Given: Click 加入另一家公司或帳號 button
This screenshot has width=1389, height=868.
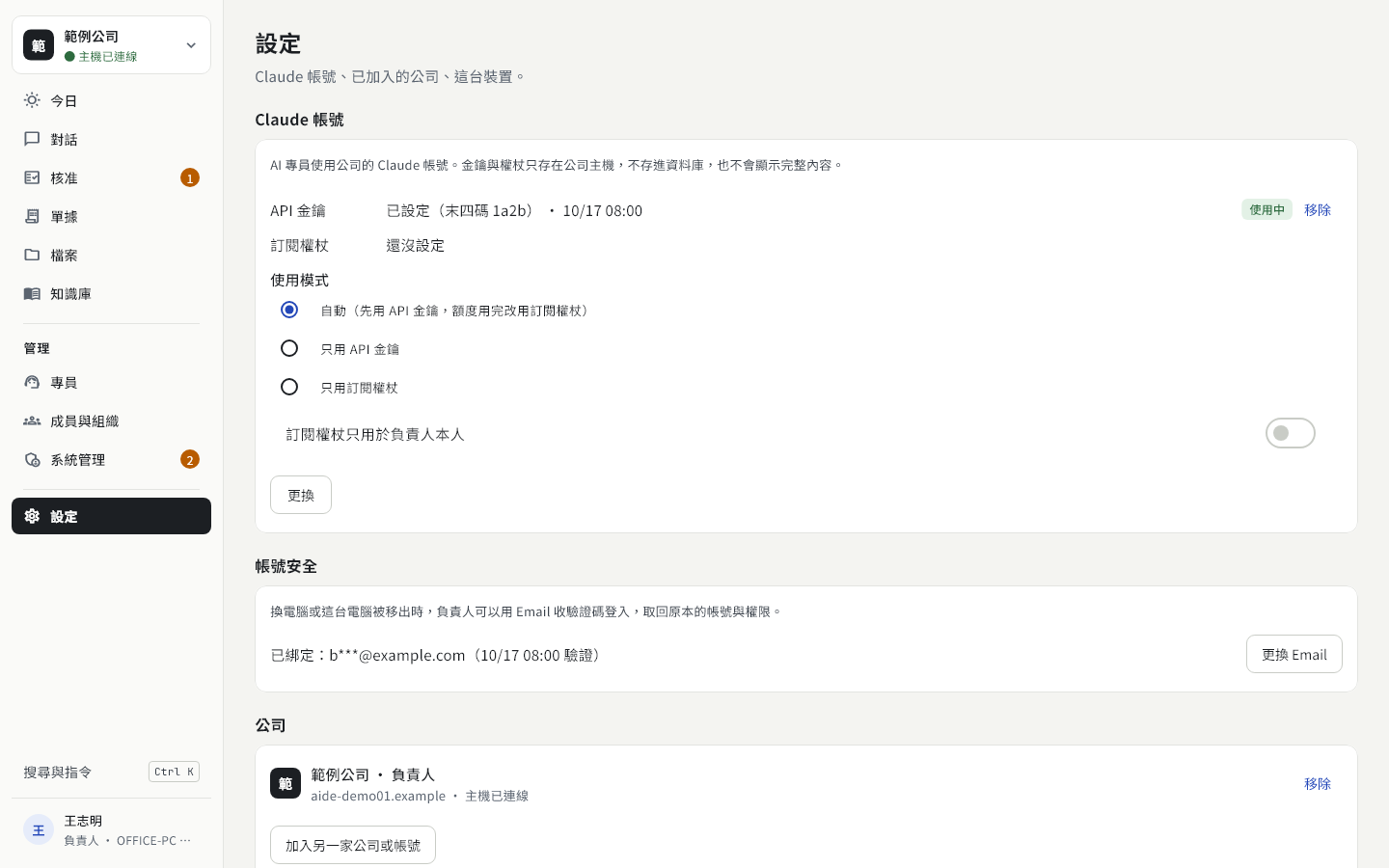Looking at the screenshot, I should [x=353, y=845].
